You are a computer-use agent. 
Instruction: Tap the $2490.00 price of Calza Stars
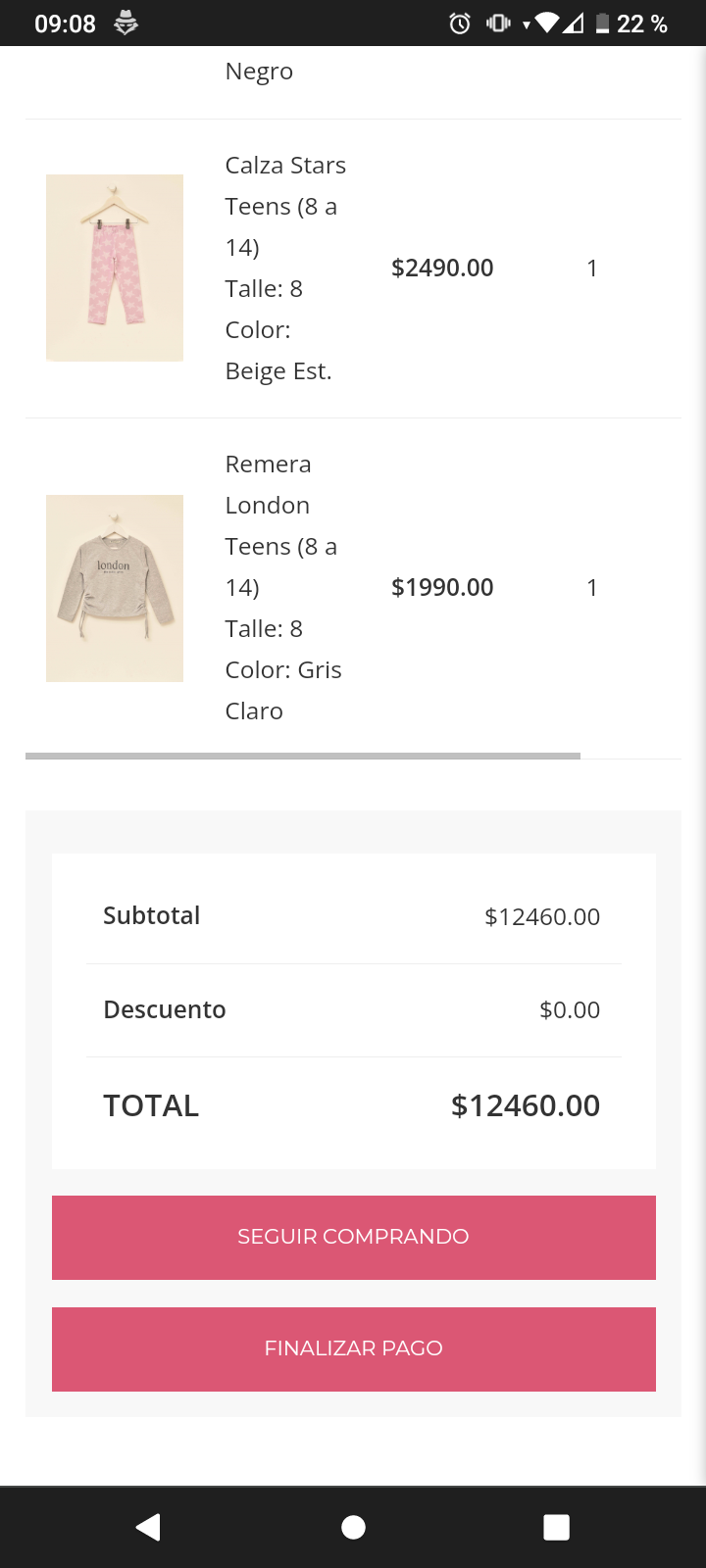[442, 269]
